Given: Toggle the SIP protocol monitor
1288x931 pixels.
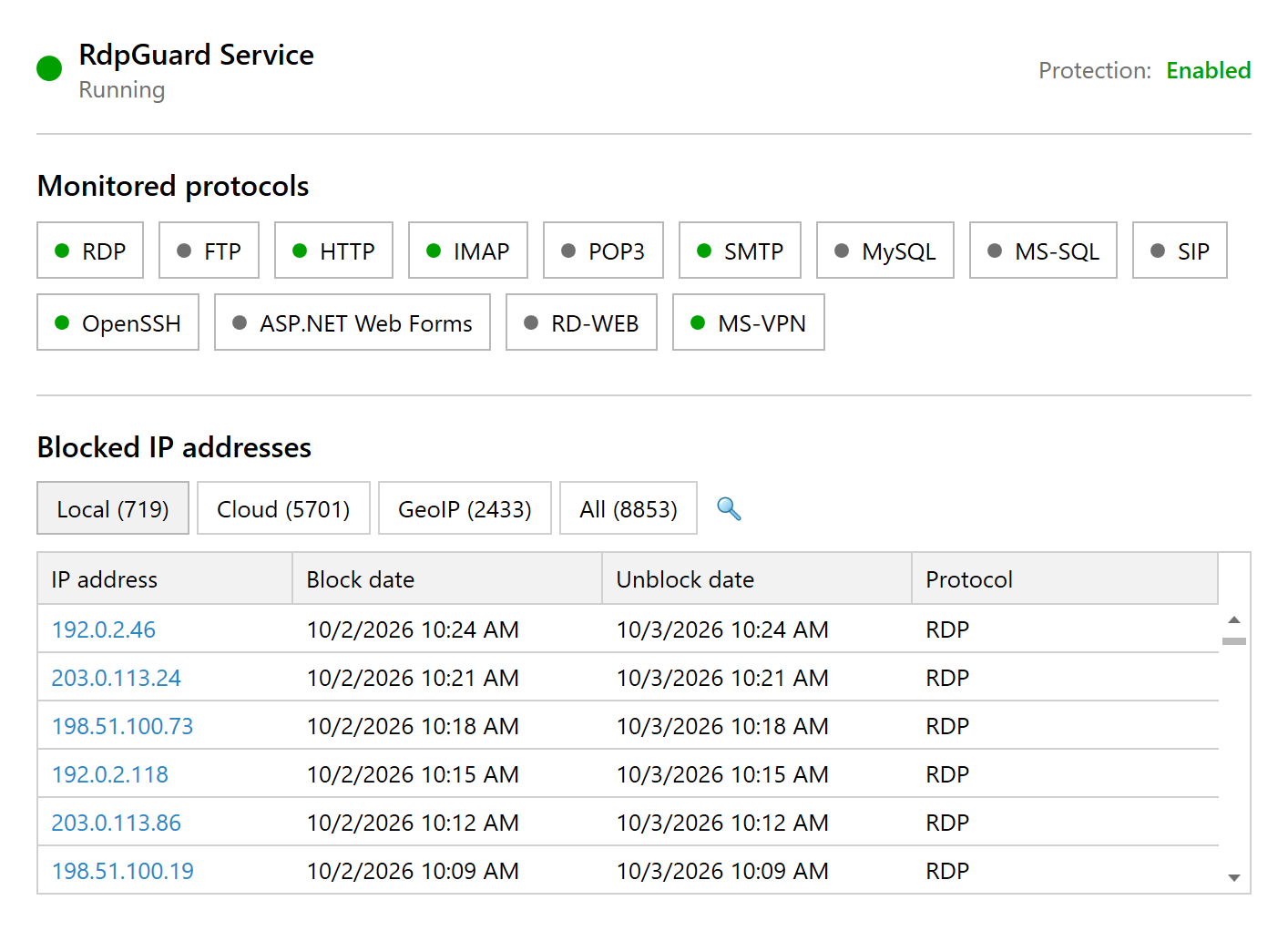Looking at the screenshot, I should pos(1180,251).
